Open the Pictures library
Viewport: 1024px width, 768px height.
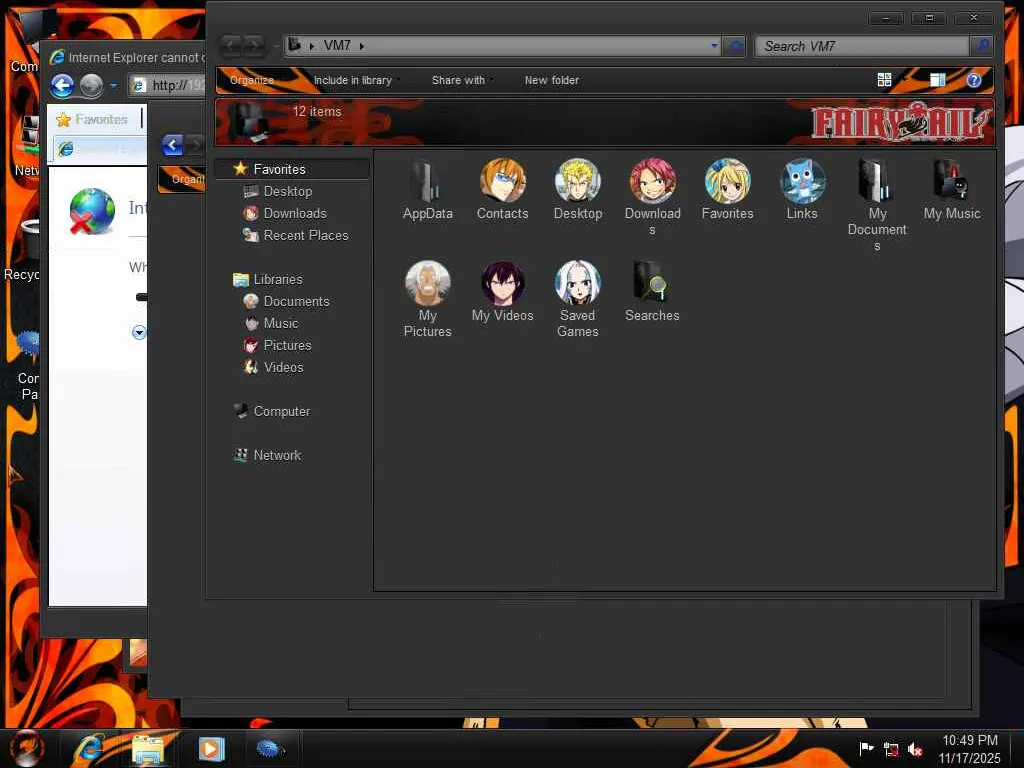[287, 345]
